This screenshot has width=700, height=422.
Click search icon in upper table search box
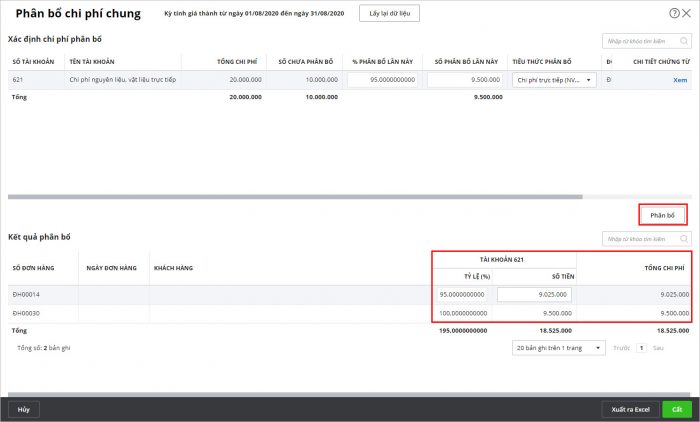pos(684,41)
